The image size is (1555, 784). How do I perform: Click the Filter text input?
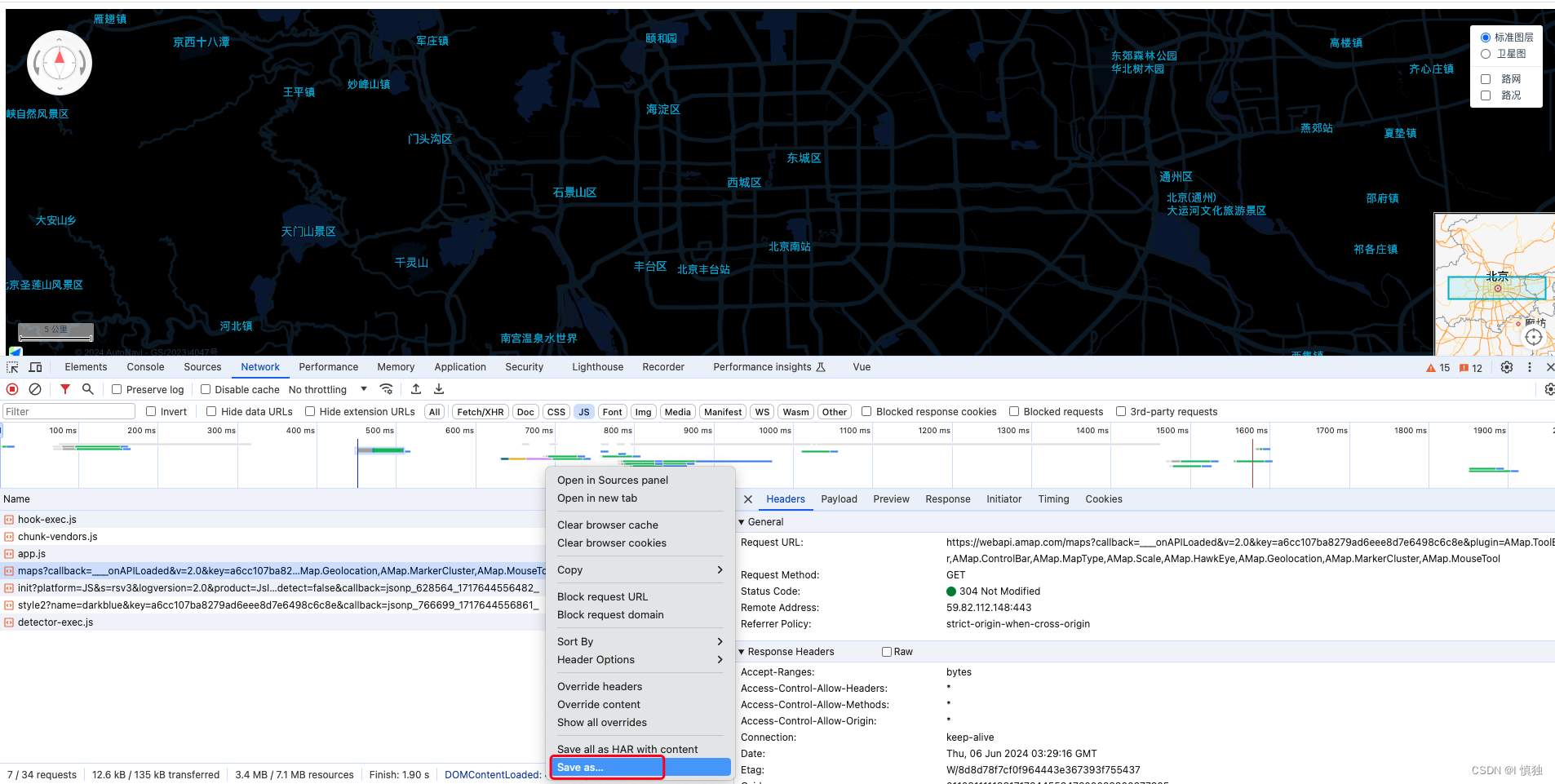[x=69, y=412]
